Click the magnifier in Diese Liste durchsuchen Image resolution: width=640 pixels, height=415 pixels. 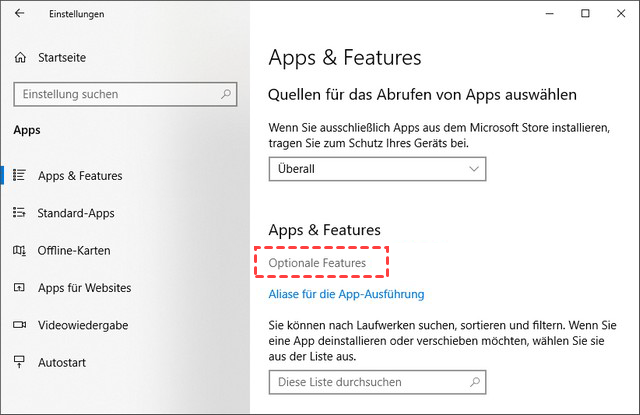pyautogui.click(x=473, y=382)
